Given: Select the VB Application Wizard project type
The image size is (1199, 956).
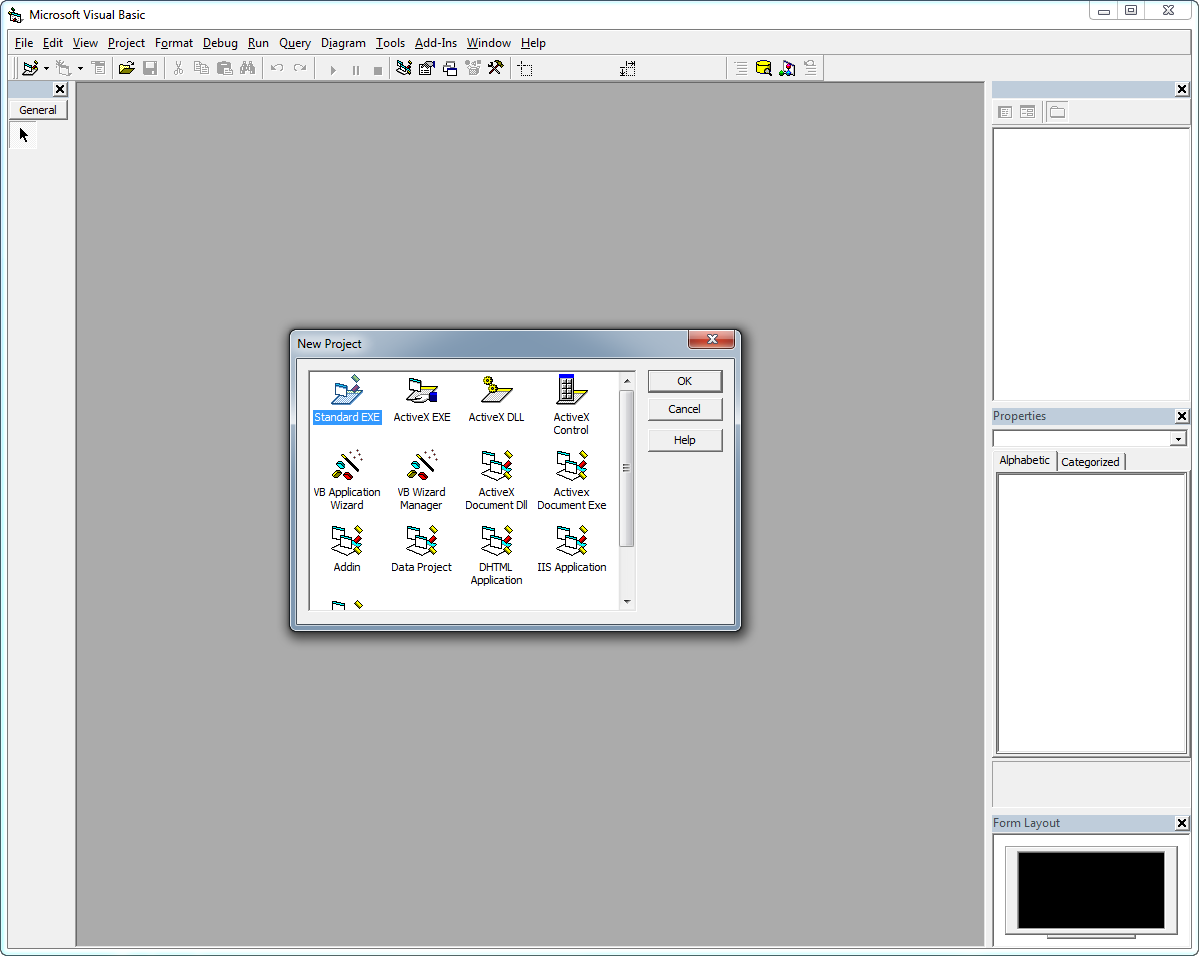Looking at the screenshot, I should coord(347,480).
